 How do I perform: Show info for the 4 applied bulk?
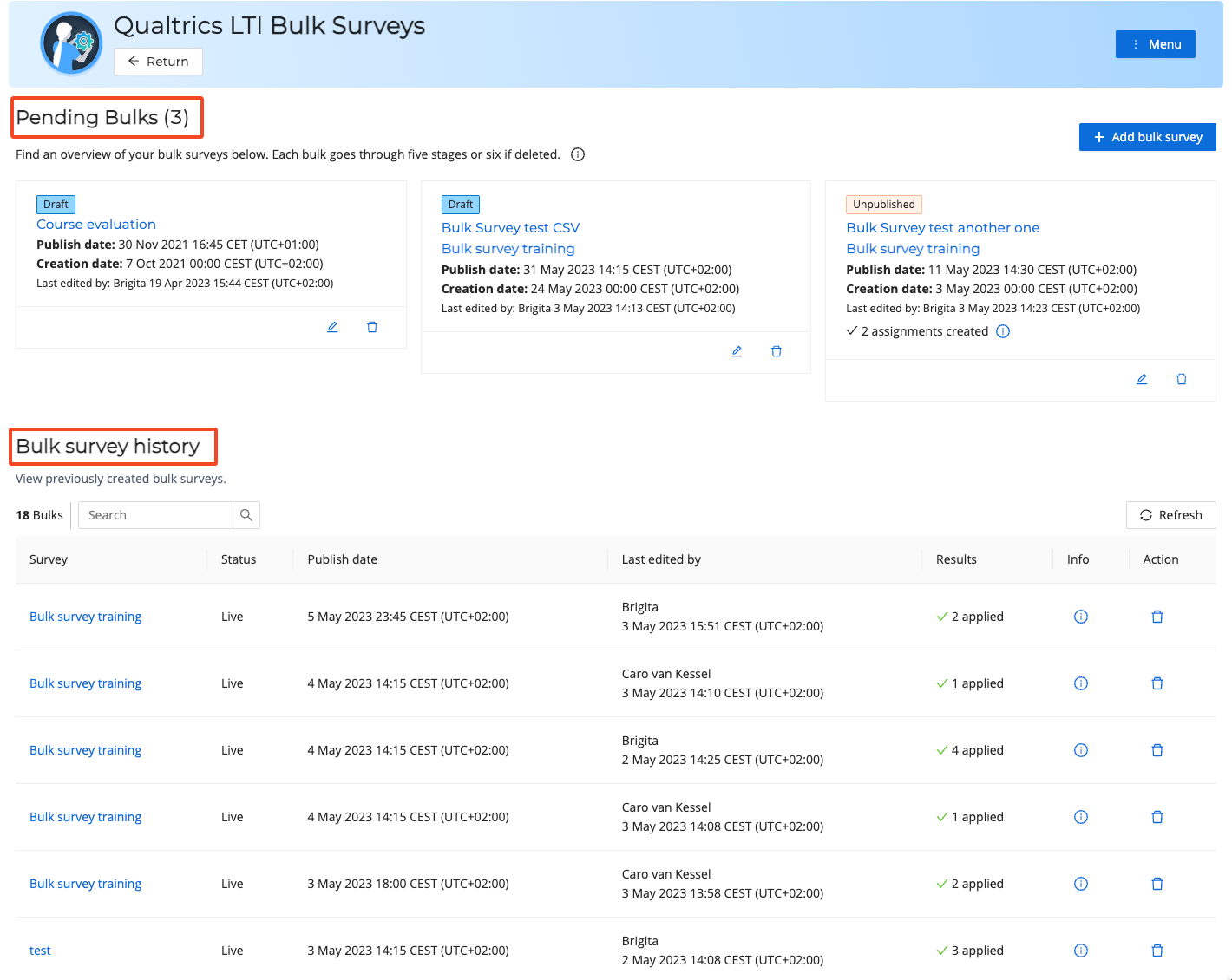pos(1081,750)
